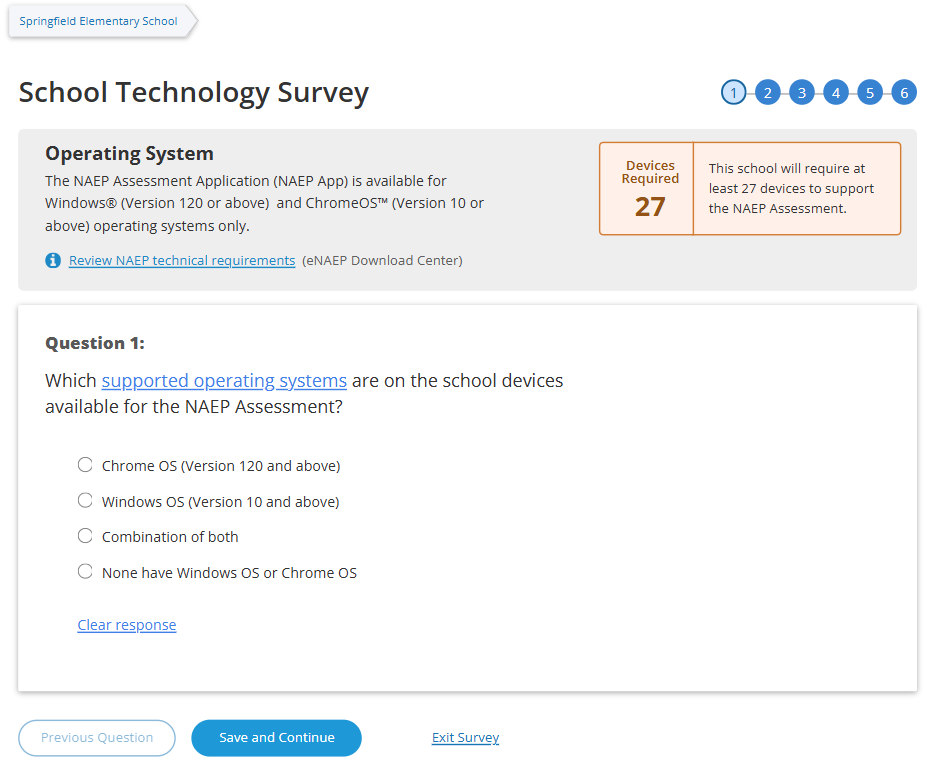Select step 5 in the progress bar
This screenshot has width=931, height=761.
click(869, 93)
